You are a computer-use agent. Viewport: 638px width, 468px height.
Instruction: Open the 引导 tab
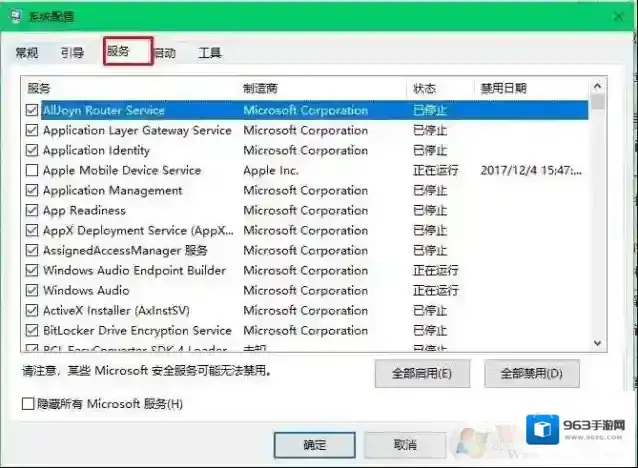tap(72, 52)
